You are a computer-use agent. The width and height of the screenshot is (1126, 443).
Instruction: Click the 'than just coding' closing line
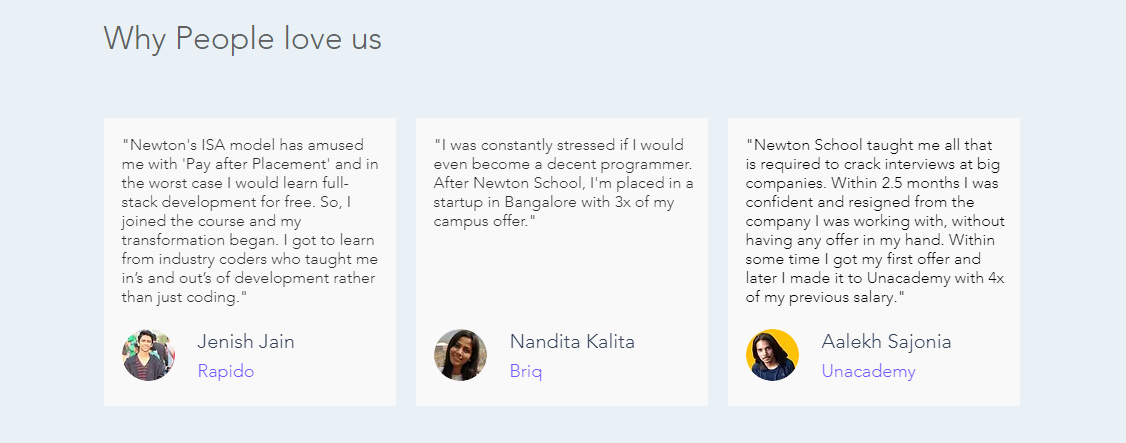184,297
